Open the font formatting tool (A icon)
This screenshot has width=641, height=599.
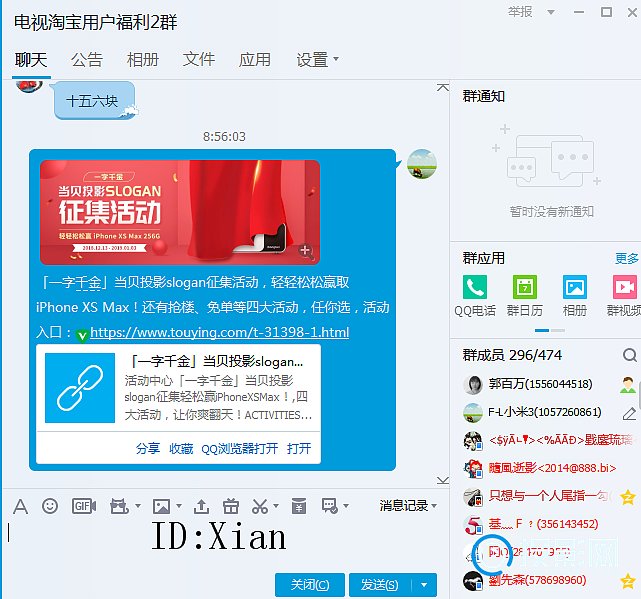tap(20, 507)
